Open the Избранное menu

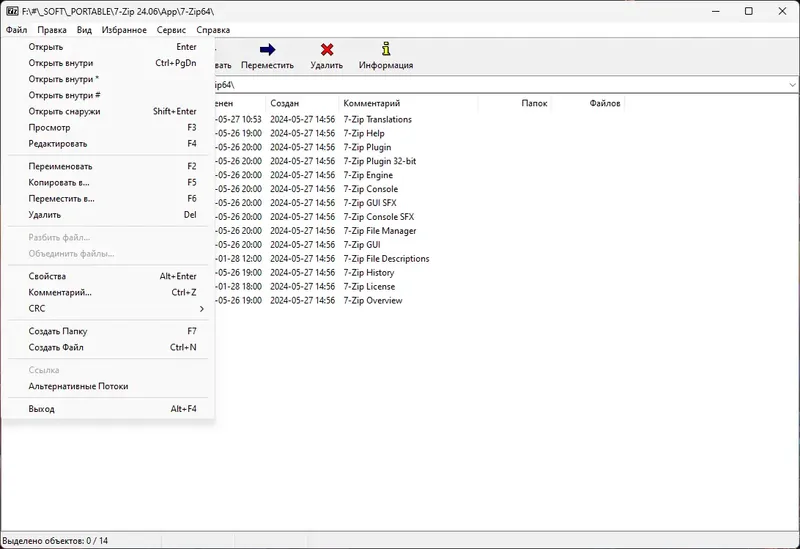[x=124, y=30]
